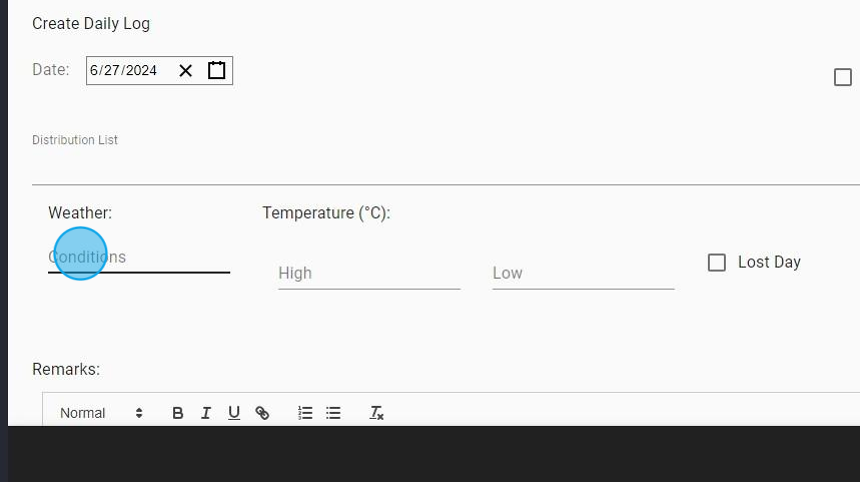Focus the Low temperature field

click(x=583, y=273)
